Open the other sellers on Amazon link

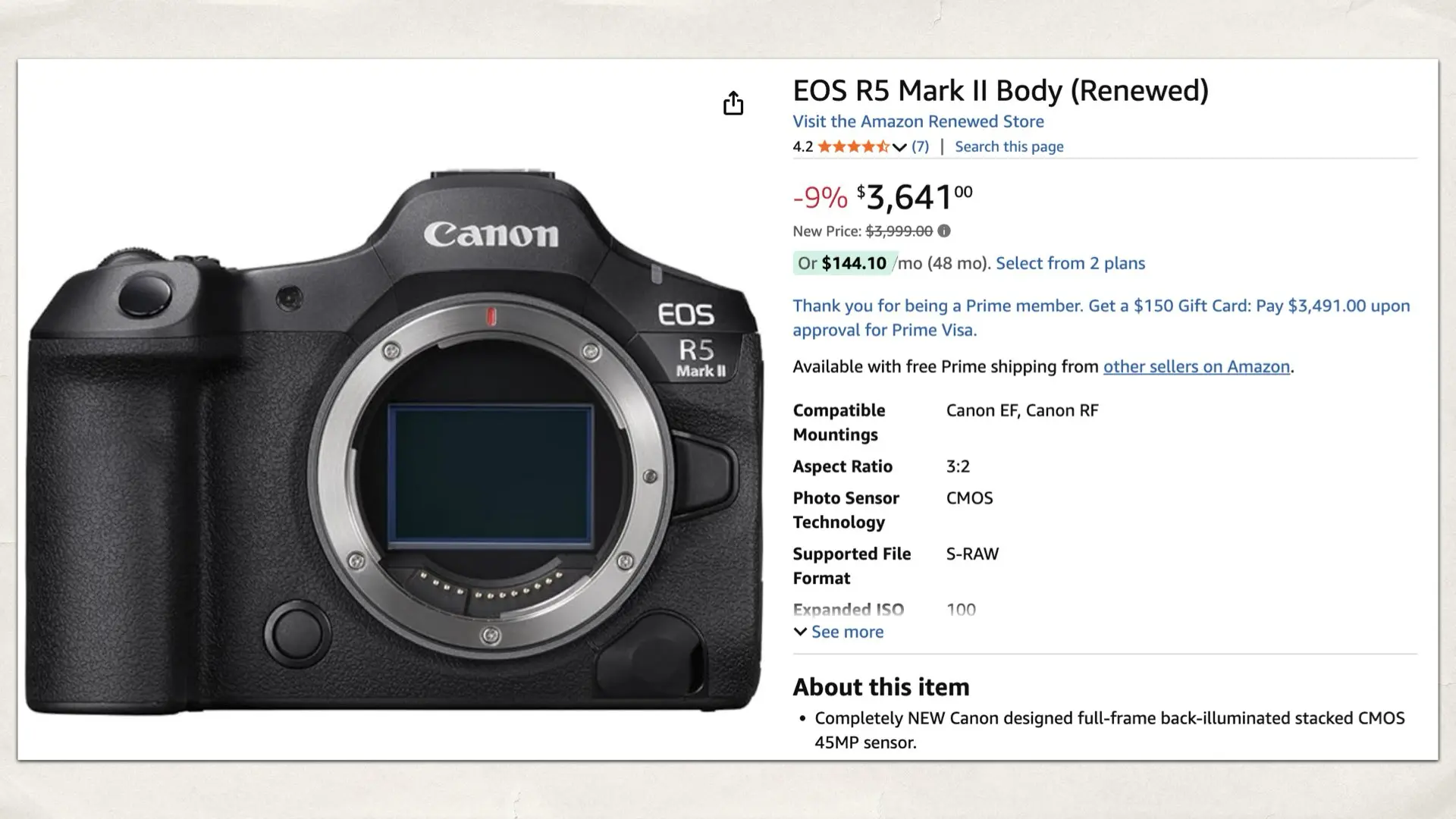coord(1196,366)
